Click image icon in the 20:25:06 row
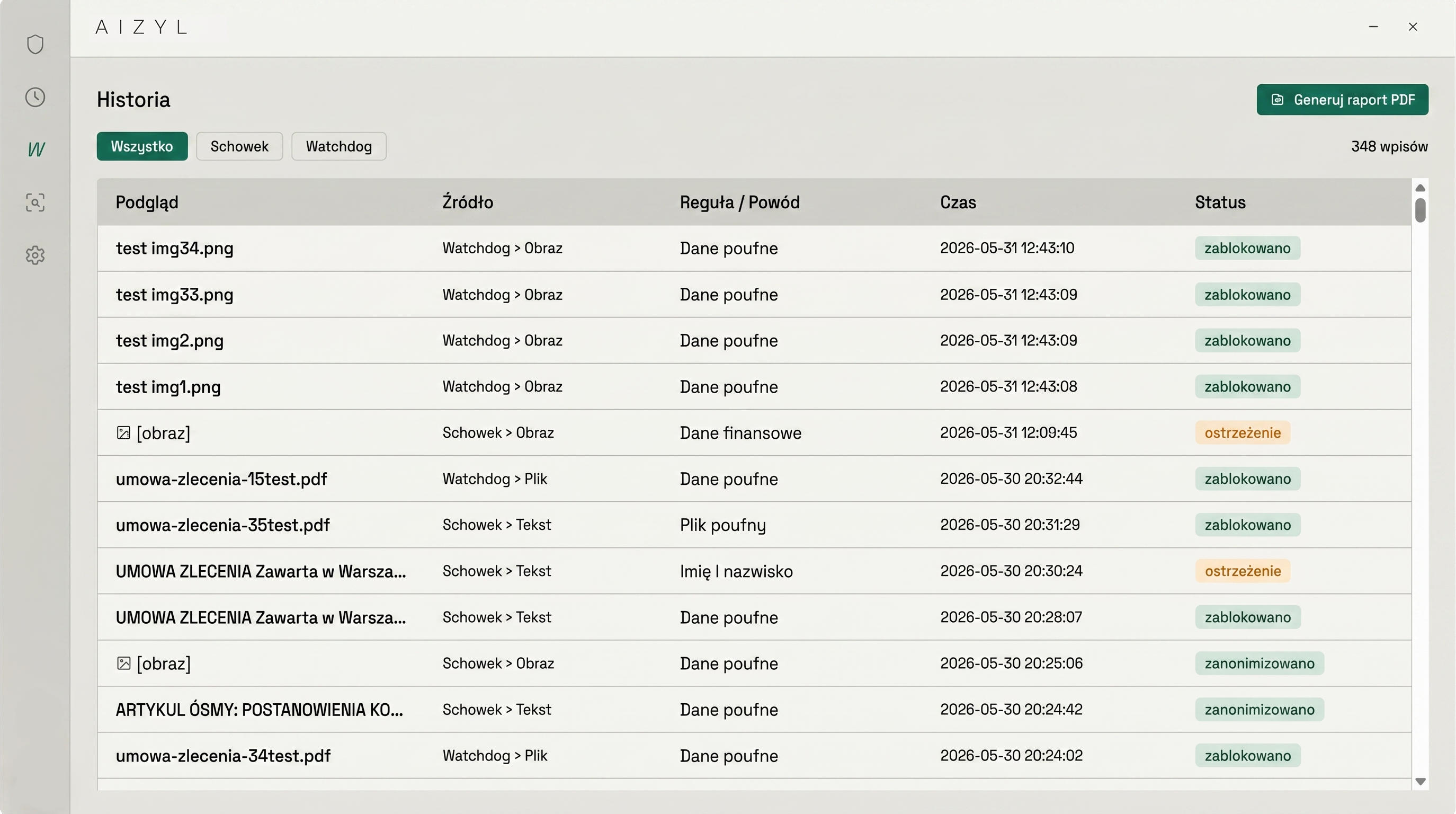The image size is (1456, 814). 123,663
